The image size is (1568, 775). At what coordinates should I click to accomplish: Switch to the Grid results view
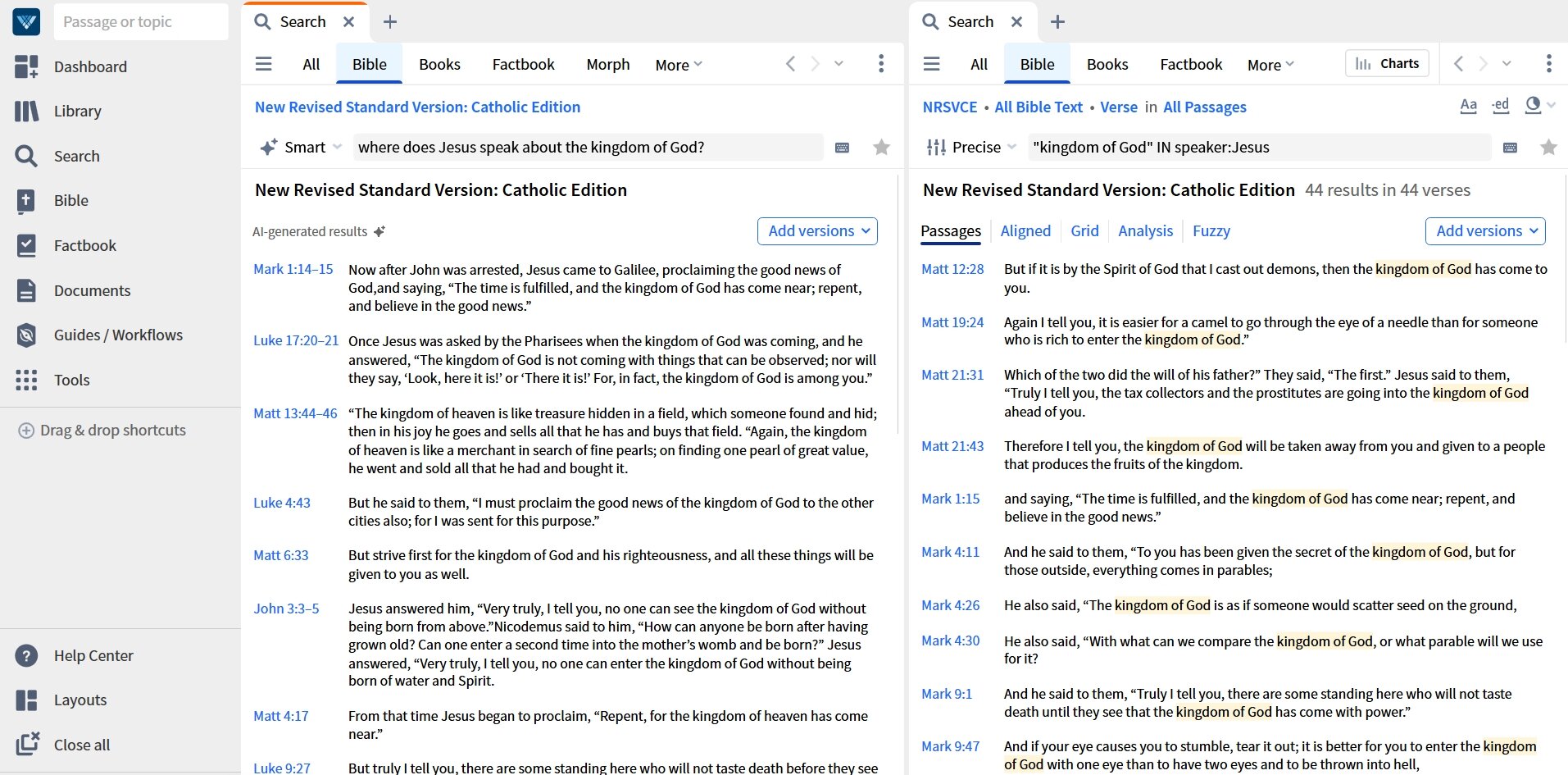[x=1084, y=231]
